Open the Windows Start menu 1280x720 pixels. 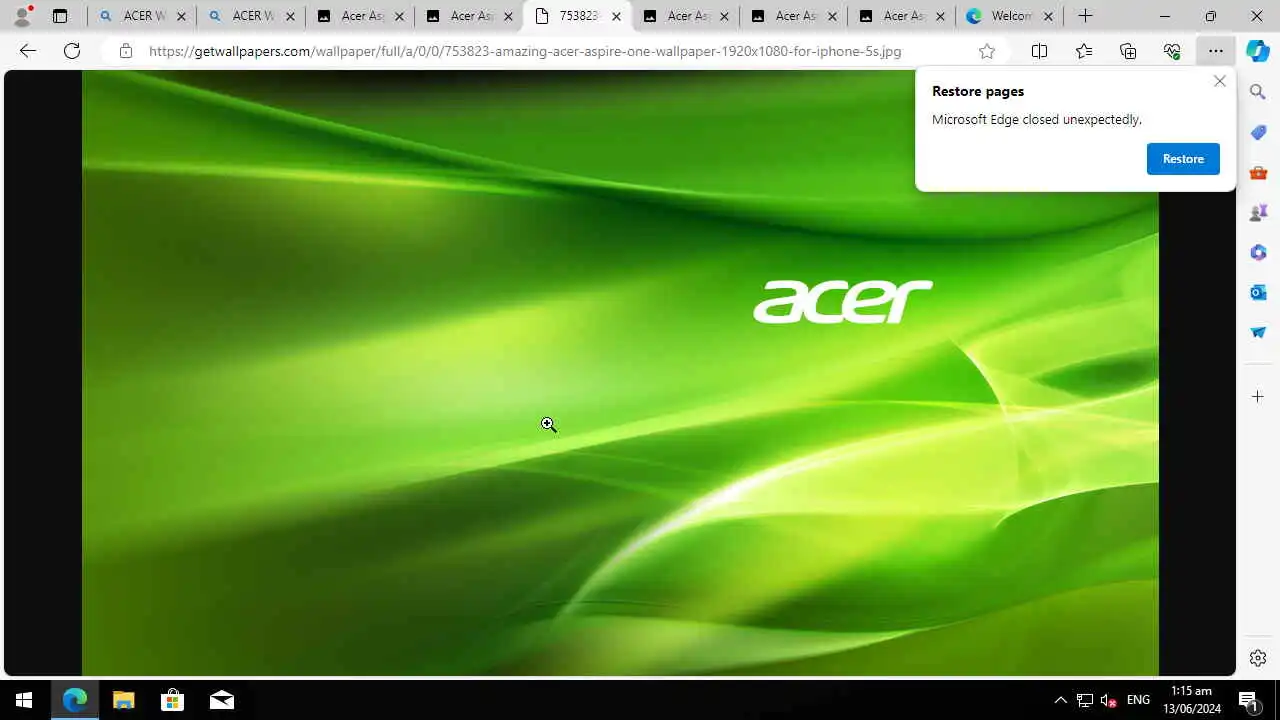click(24, 700)
